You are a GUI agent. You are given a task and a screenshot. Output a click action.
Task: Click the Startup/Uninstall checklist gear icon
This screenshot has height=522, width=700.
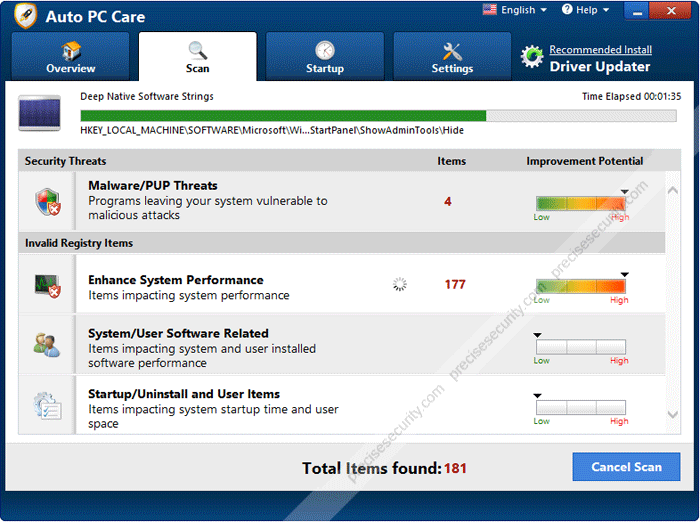pos(47,405)
